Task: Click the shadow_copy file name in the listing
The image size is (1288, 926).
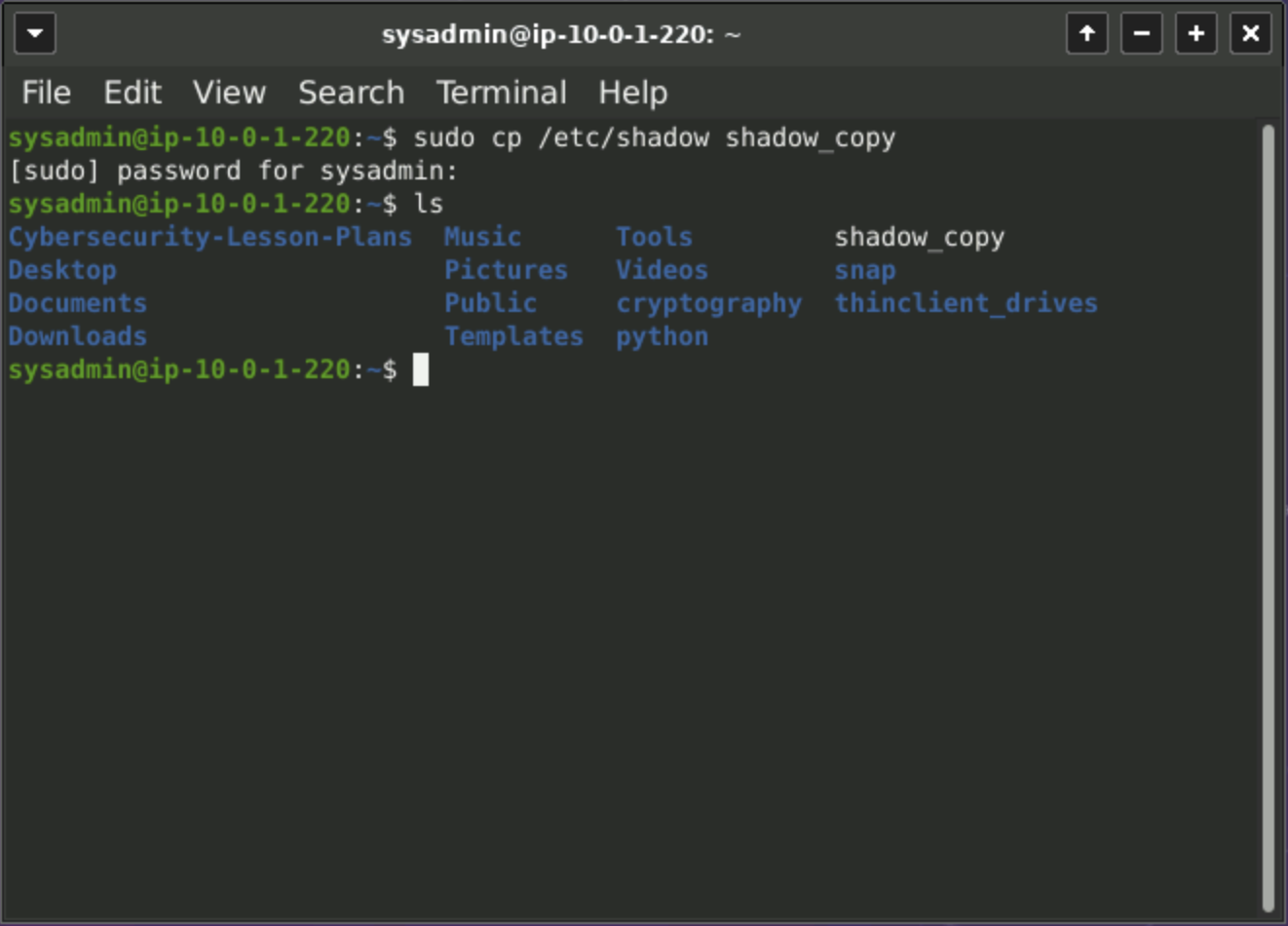Action: click(x=920, y=238)
